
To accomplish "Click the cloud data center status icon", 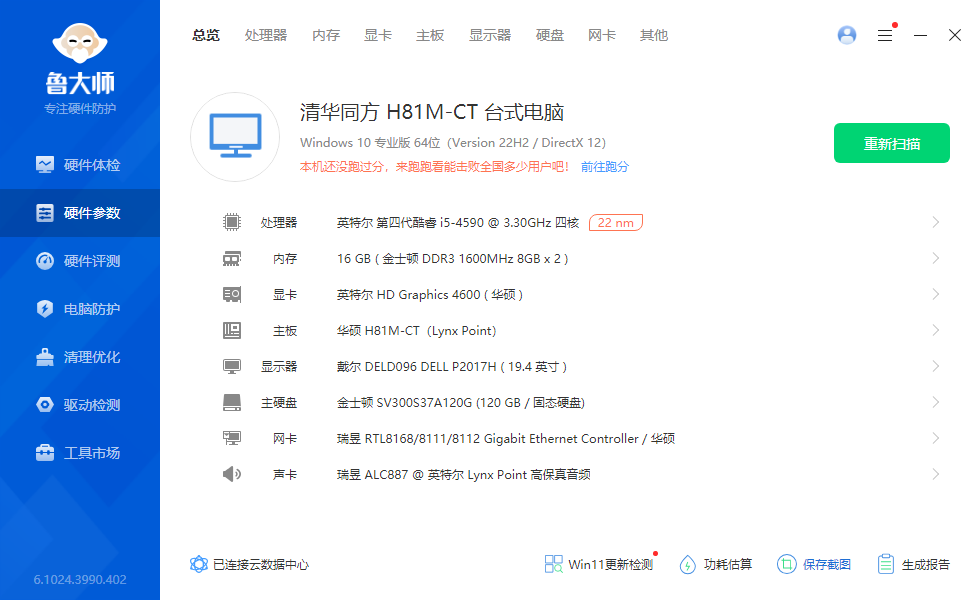I will [199, 564].
